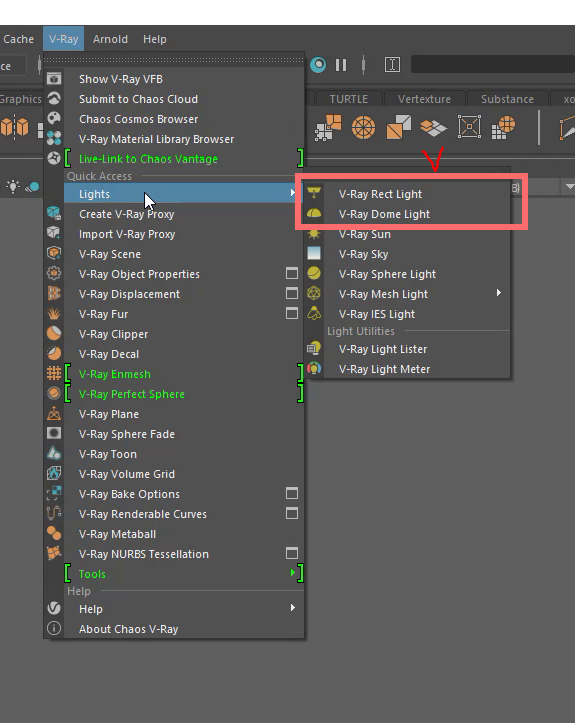This screenshot has height=723, width=575.
Task: Click the V-Ray Decal icon
Action: (54, 353)
